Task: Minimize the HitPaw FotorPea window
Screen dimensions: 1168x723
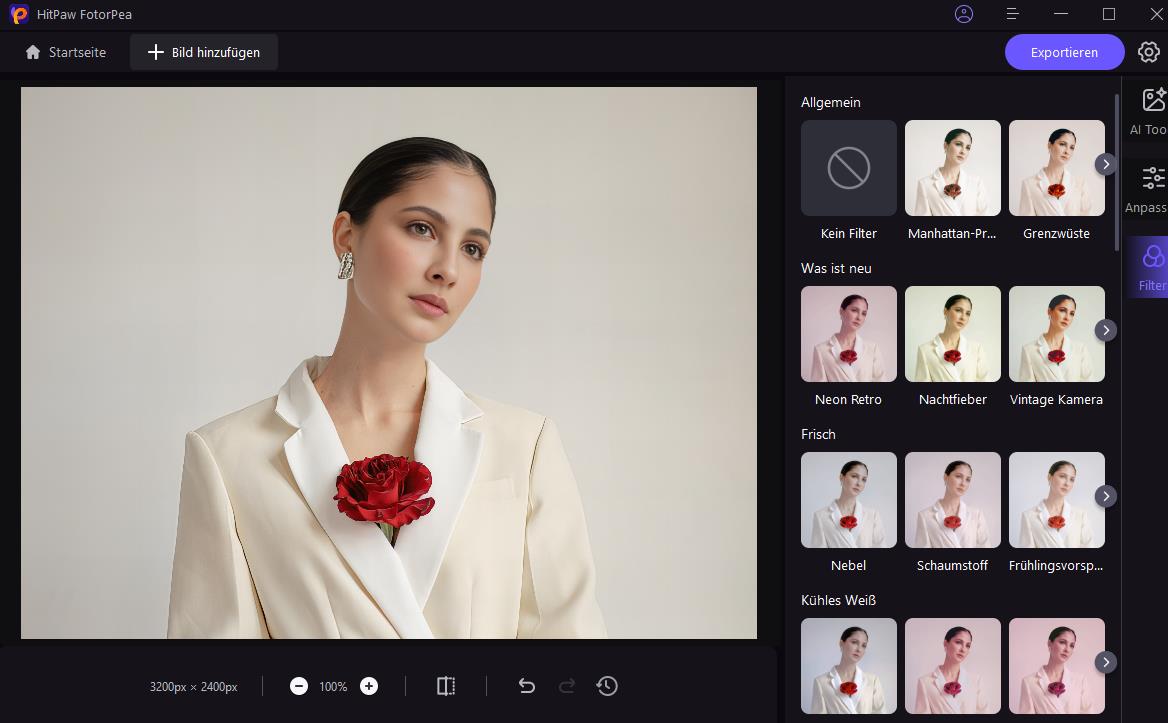Action: pos(1061,14)
